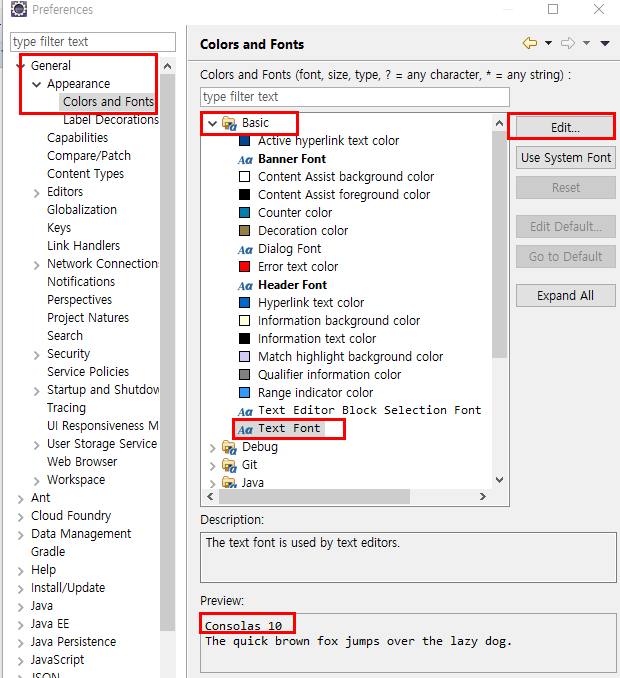Click the font list scroll-down arrow

click(499, 480)
